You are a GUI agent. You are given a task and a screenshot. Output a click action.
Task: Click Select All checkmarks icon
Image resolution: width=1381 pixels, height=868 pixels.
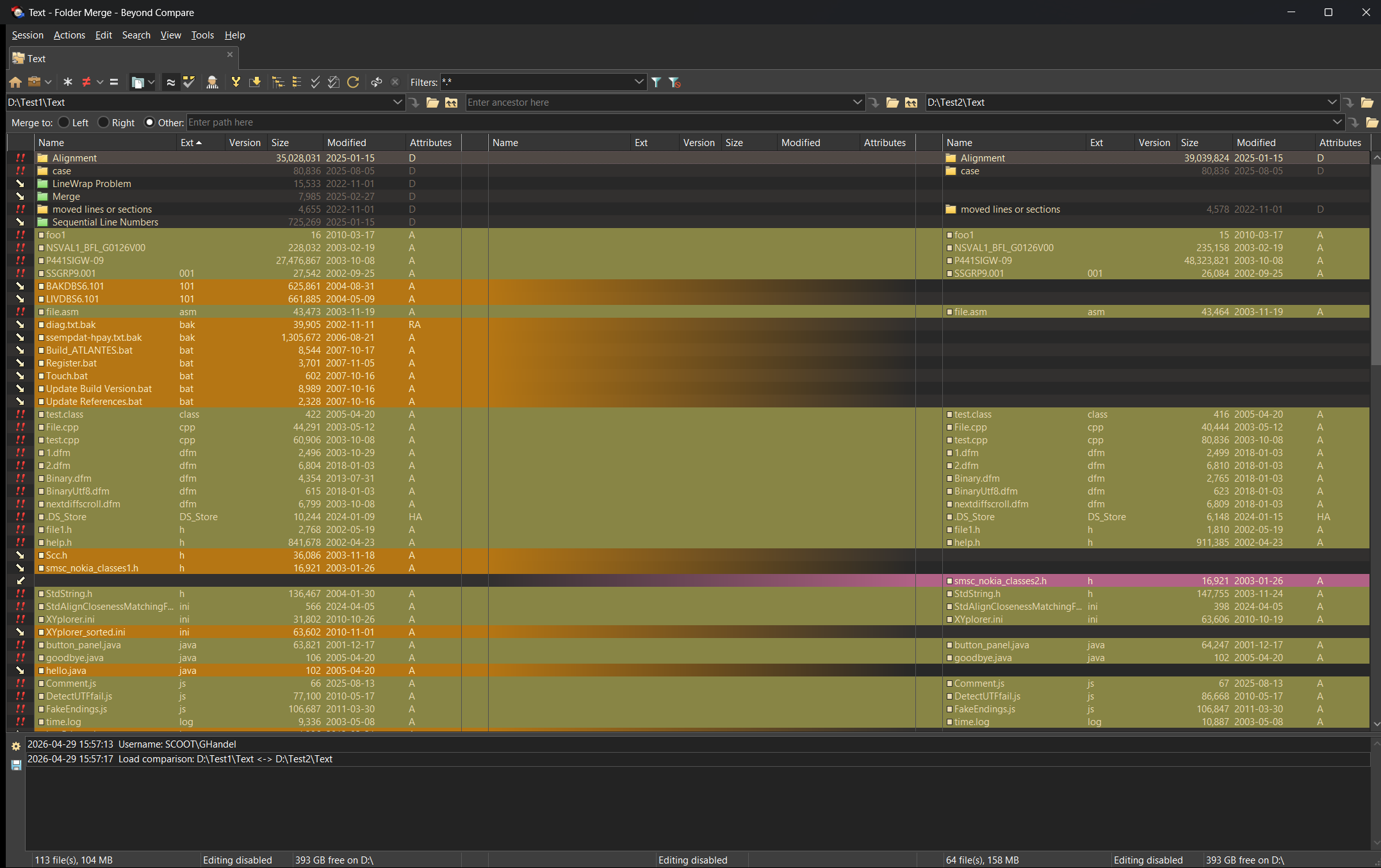point(315,82)
